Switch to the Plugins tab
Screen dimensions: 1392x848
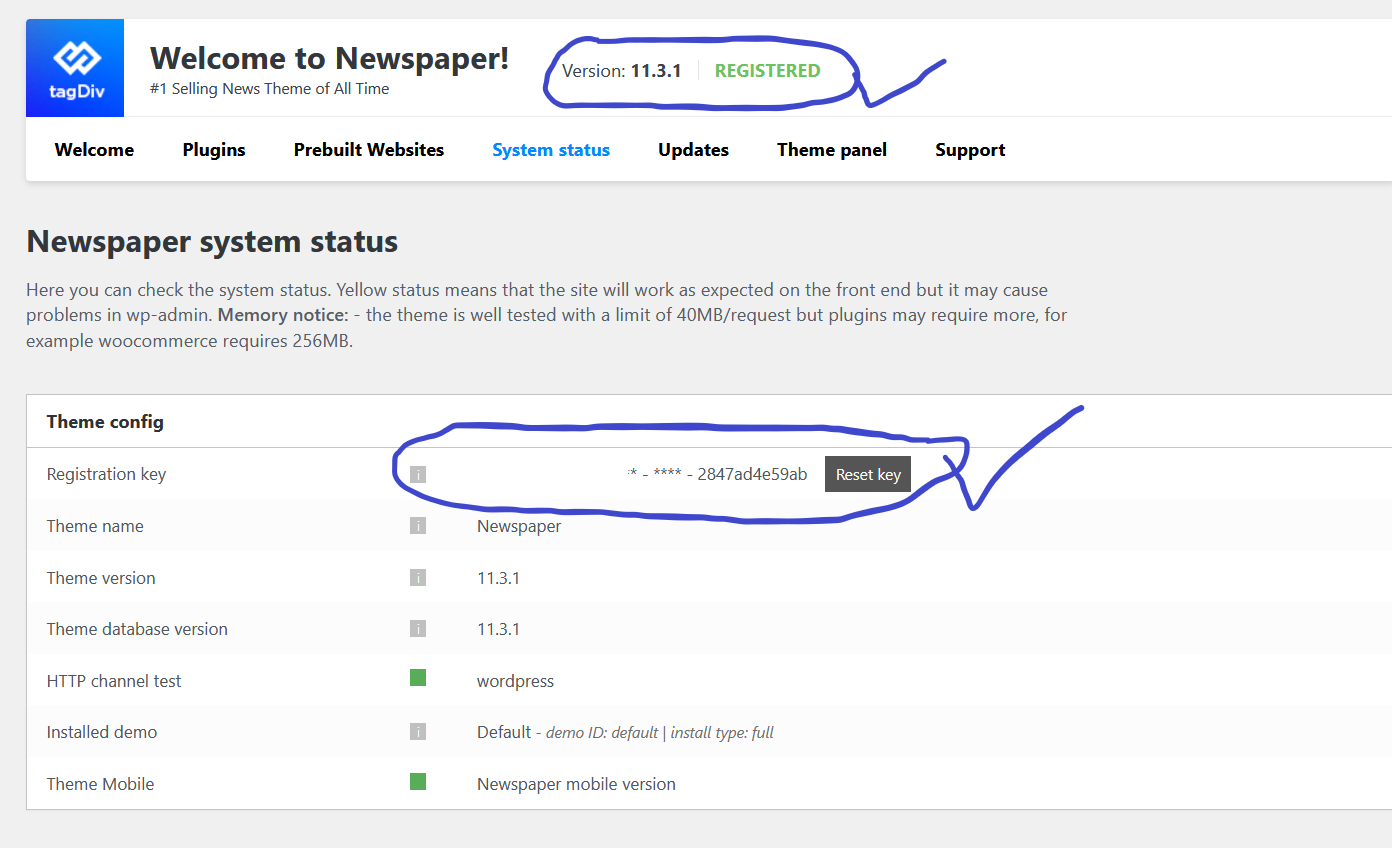(x=214, y=150)
